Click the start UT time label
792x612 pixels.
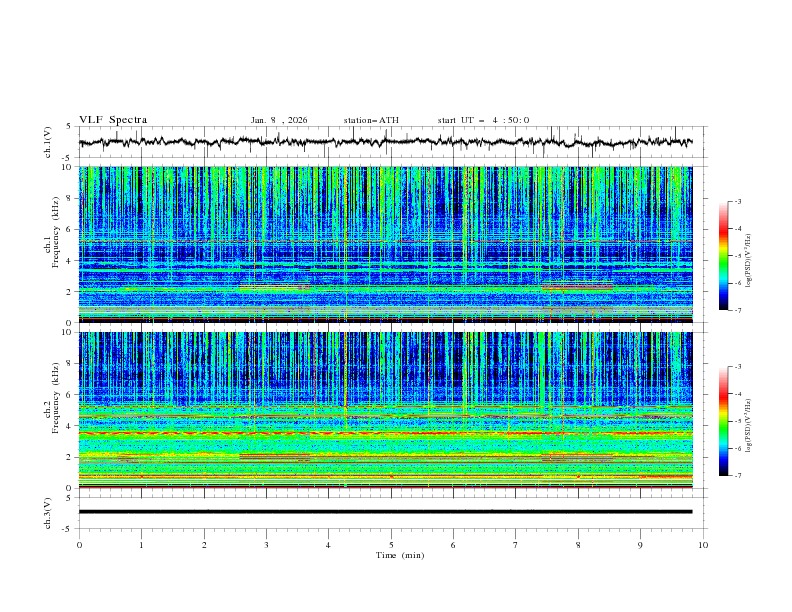(483, 120)
